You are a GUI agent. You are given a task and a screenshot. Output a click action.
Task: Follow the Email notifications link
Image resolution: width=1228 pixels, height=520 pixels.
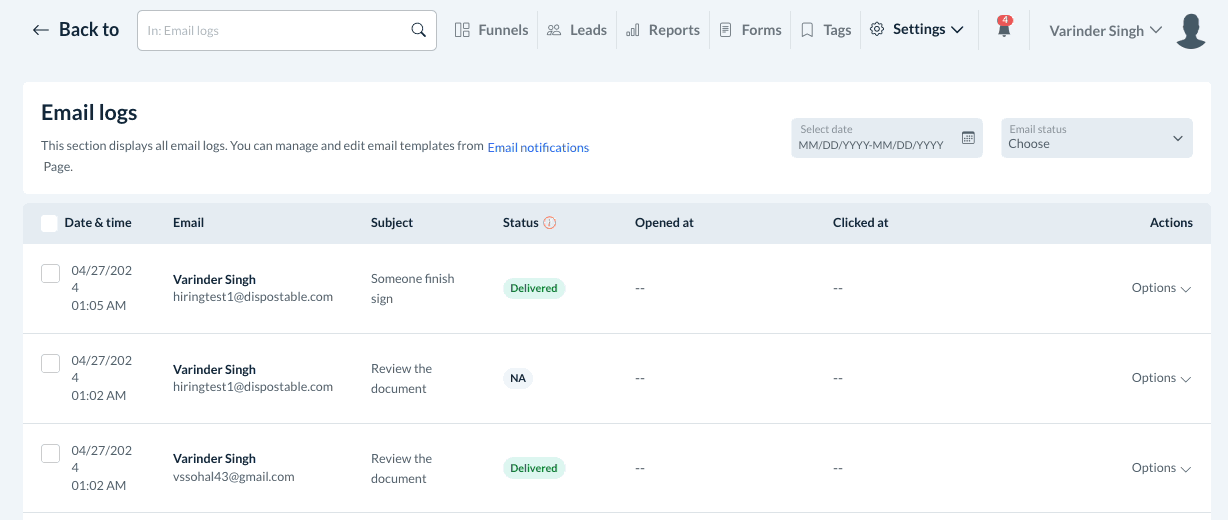tap(538, 148)
